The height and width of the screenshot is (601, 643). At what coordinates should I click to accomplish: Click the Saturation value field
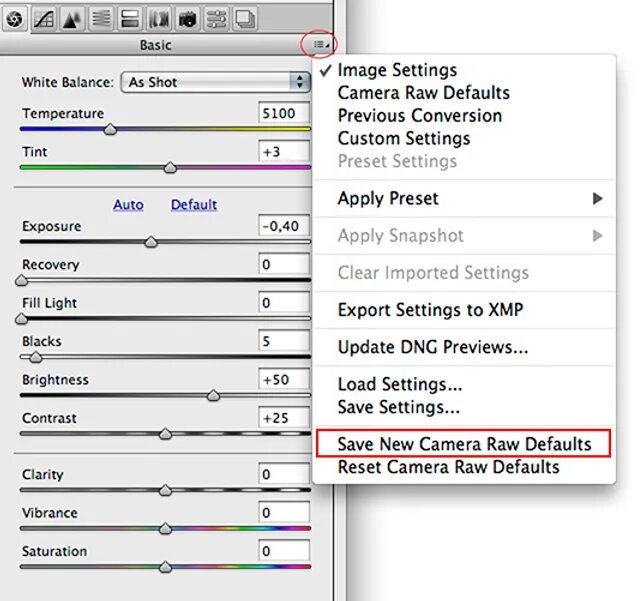point(284,551)
